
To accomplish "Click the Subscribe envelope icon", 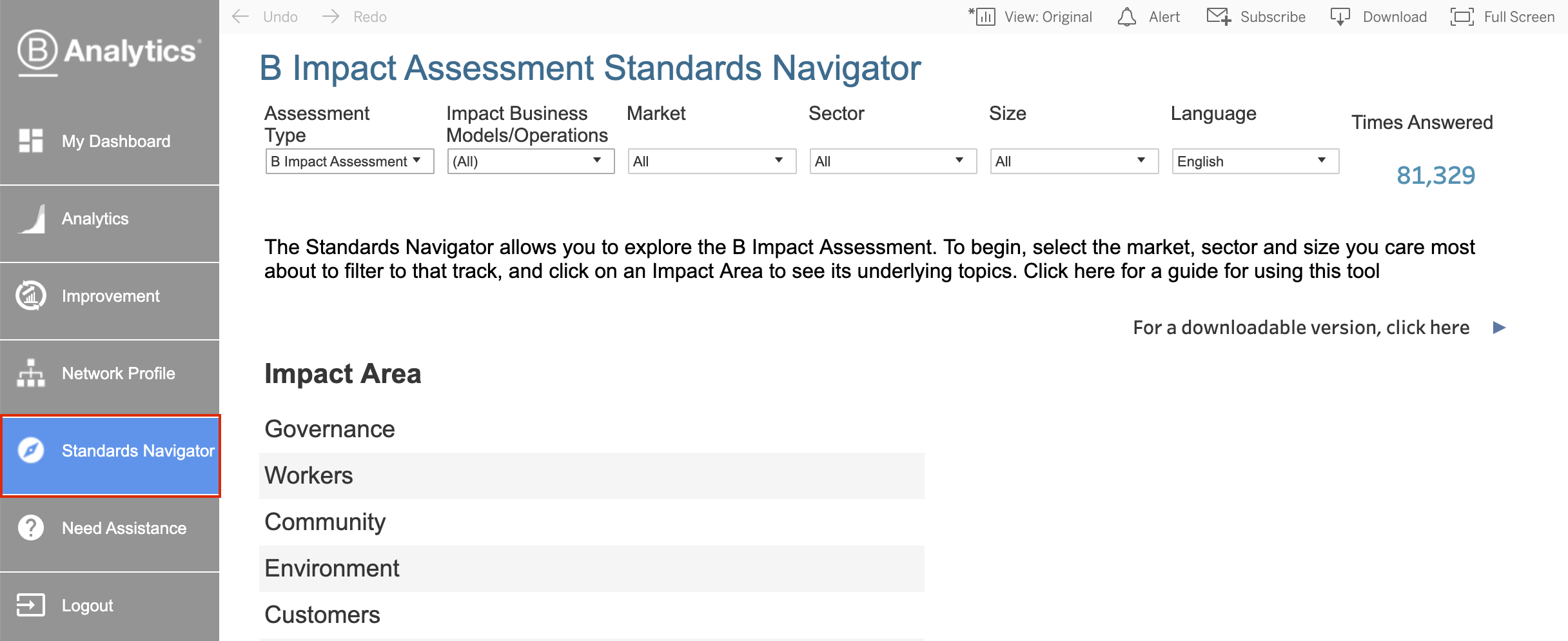I will [x=1219, y=17].
